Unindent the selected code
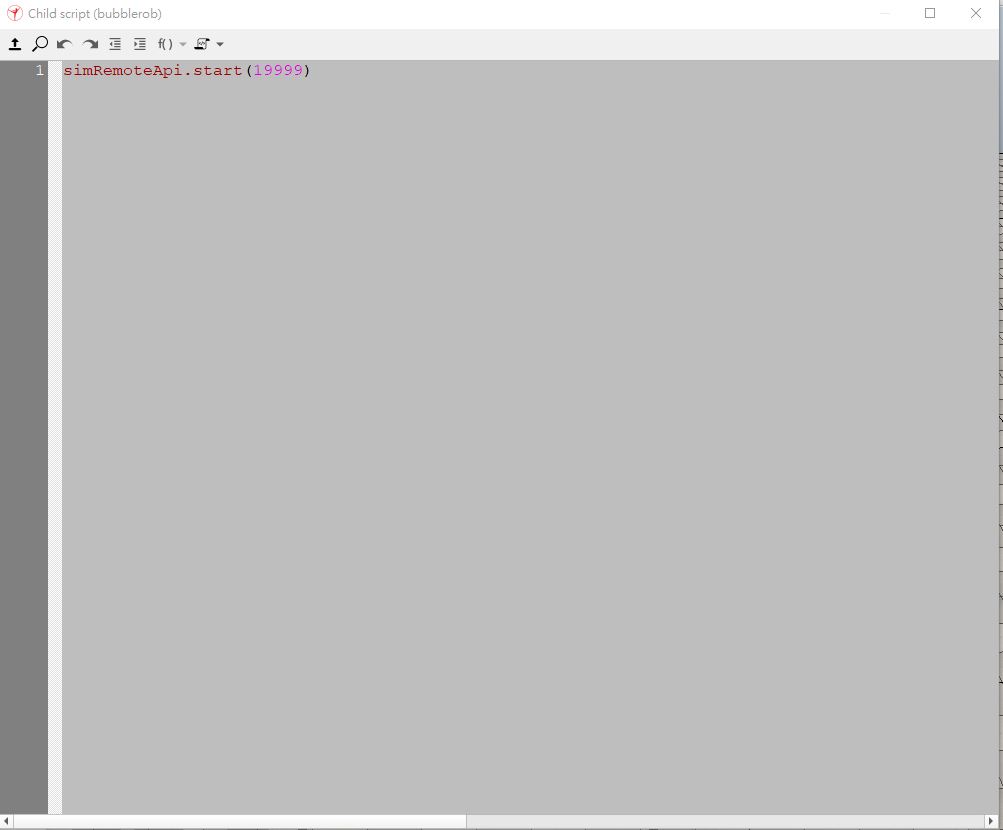The height and width of the screenshot is (830, 1003). click(115, 44)
